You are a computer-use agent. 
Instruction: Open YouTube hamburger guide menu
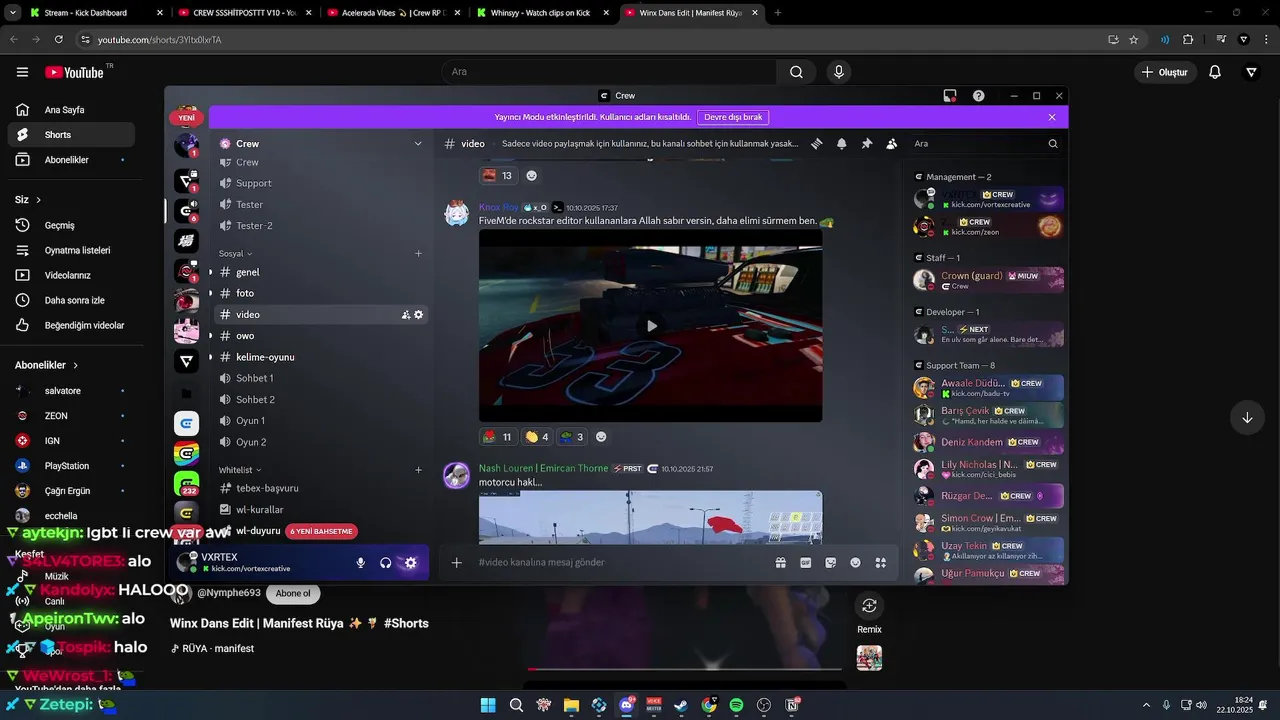coord(22,72)
